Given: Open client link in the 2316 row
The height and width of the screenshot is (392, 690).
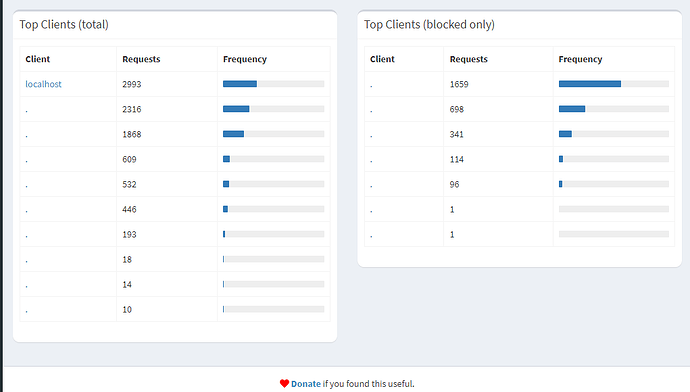Looking at the screenshot, I should click(26, 111).
